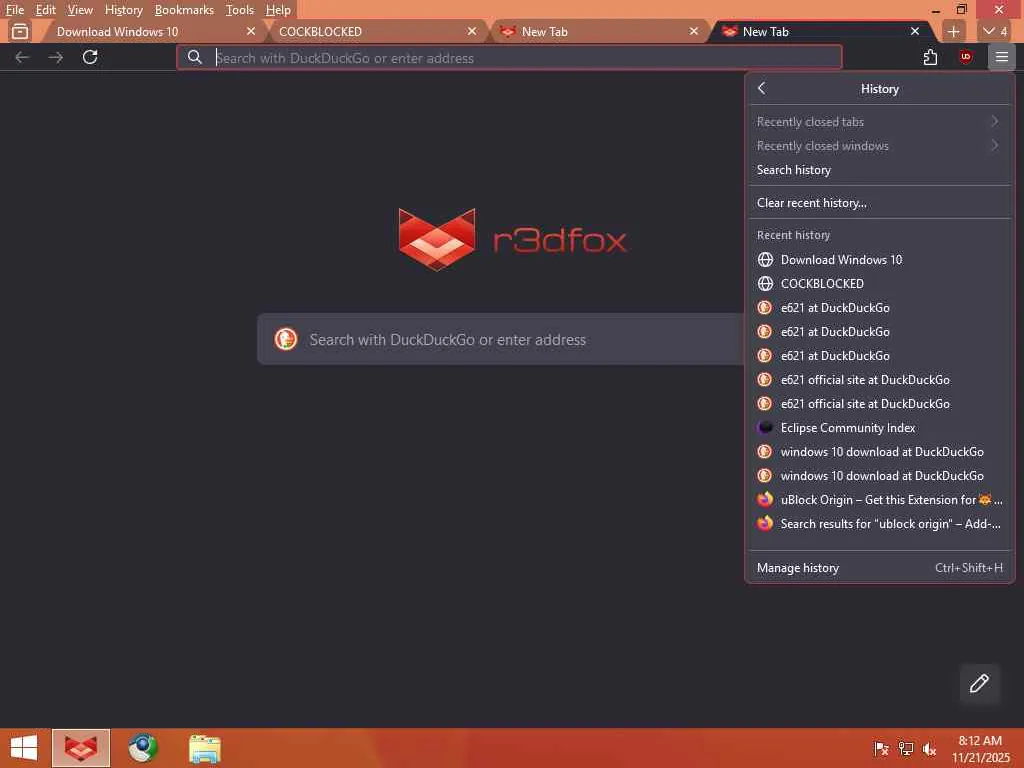Open COCKBLOCKED history entry
1024x768 pixels.
879,283
